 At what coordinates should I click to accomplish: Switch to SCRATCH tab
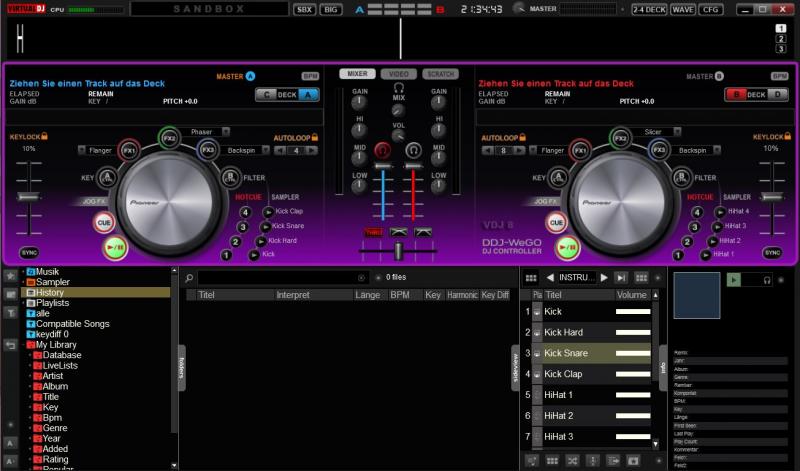440,74
